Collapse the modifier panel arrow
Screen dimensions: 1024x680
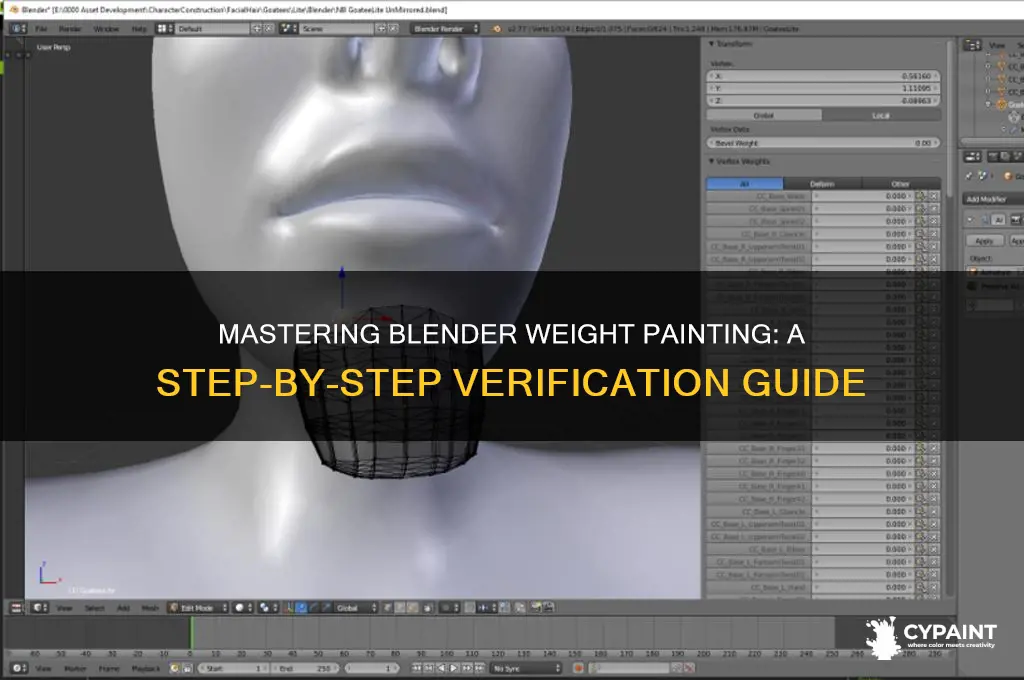970,220
